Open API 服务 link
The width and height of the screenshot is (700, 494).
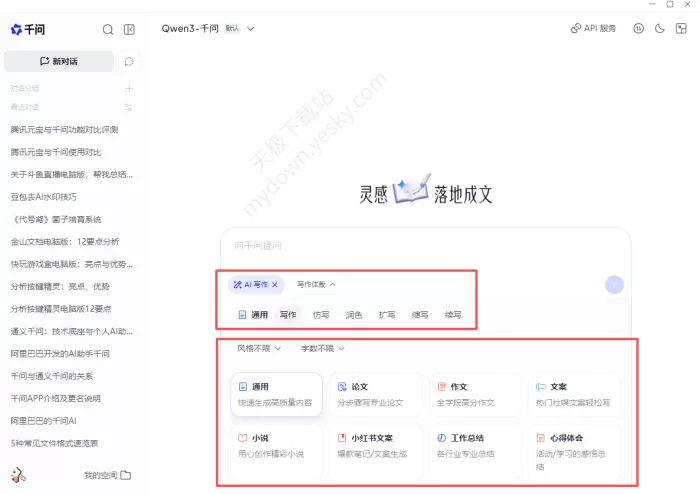tap(593, 29)
